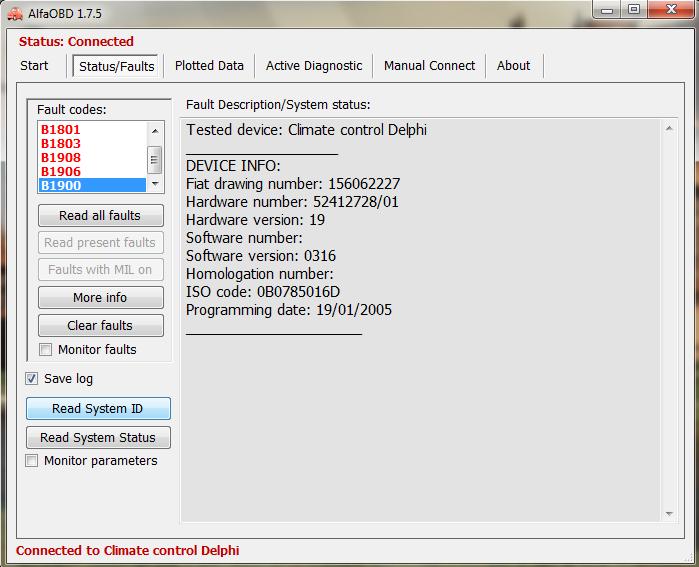Click the Software version 0316 line
The image size is (699, 567).
point(261,256)
